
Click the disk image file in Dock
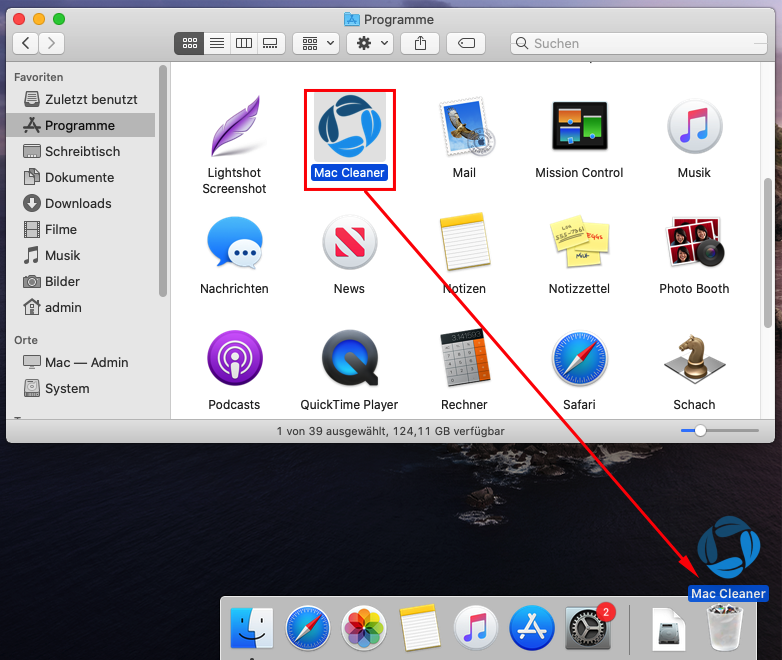(x=669, y=629)
